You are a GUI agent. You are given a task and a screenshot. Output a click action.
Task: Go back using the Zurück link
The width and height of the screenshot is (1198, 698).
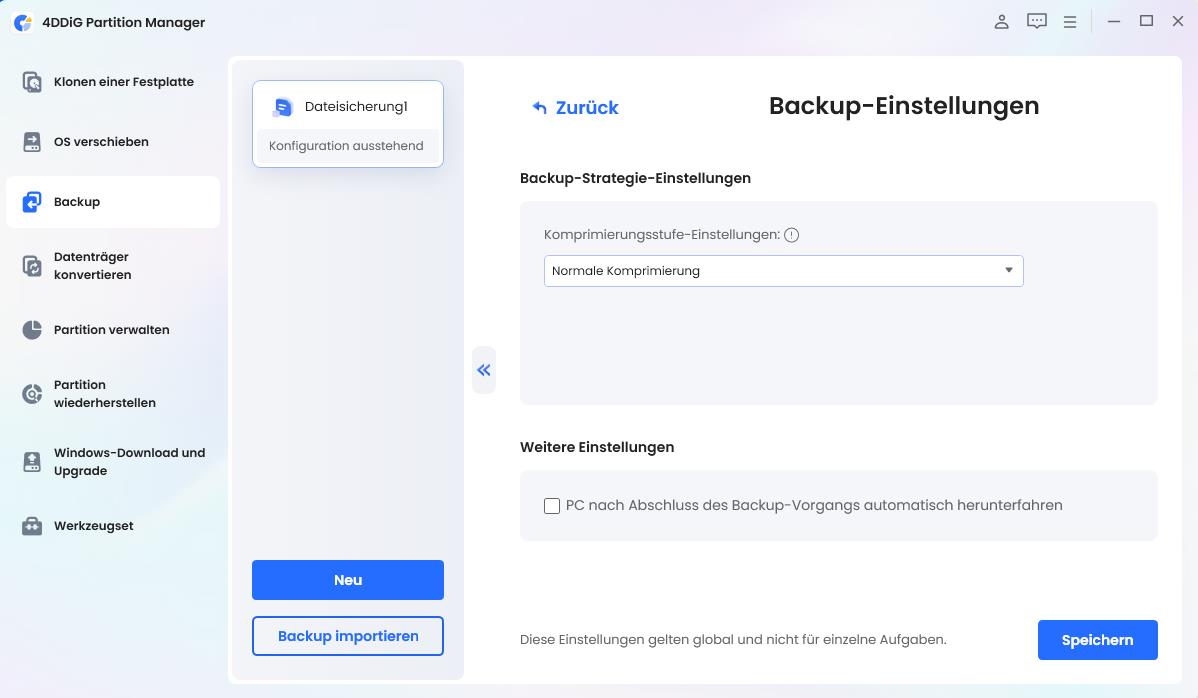click(x=575, y=106)
